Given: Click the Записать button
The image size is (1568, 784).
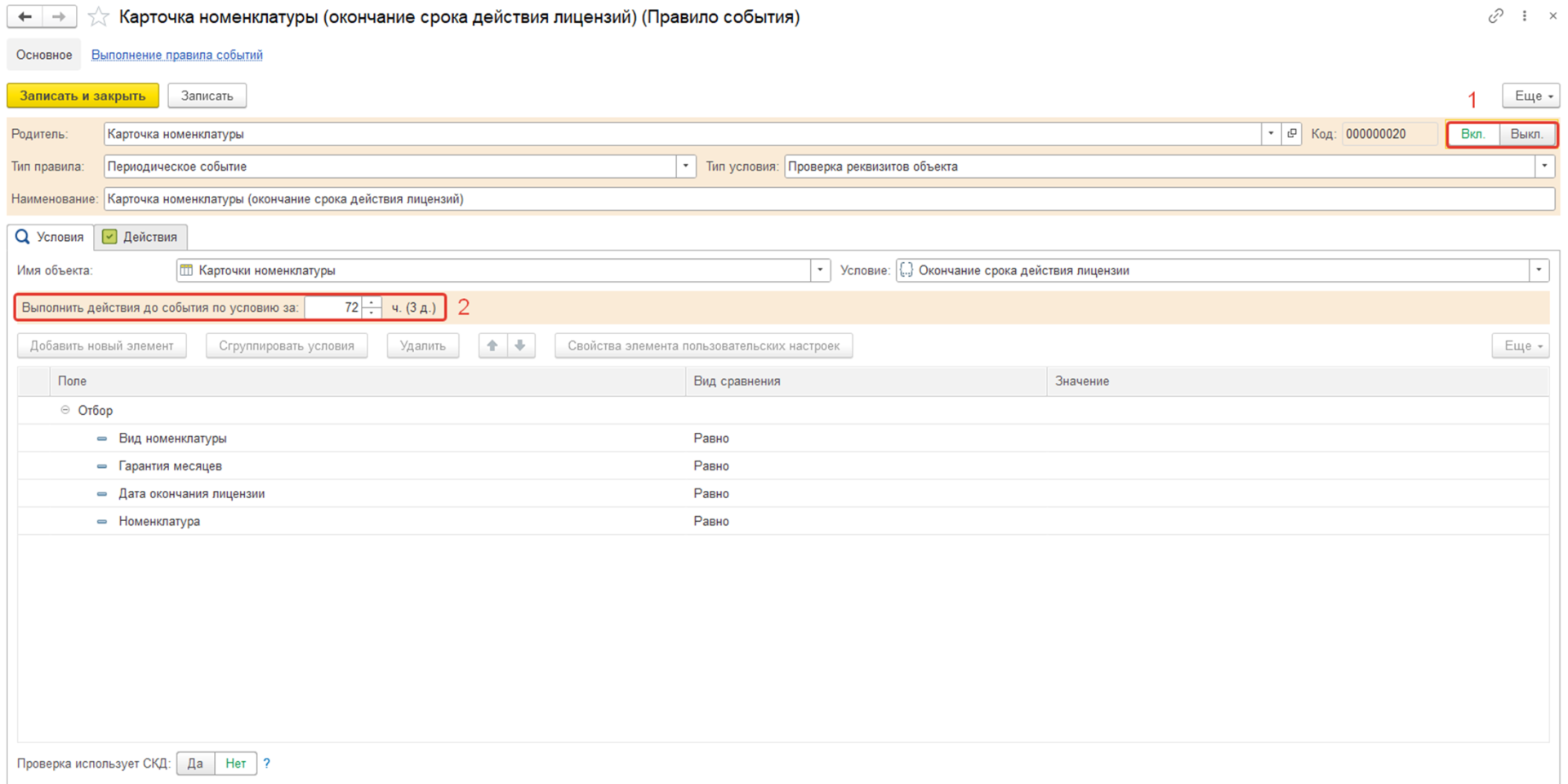Looking at the screenshot, I should click(207, 96).
